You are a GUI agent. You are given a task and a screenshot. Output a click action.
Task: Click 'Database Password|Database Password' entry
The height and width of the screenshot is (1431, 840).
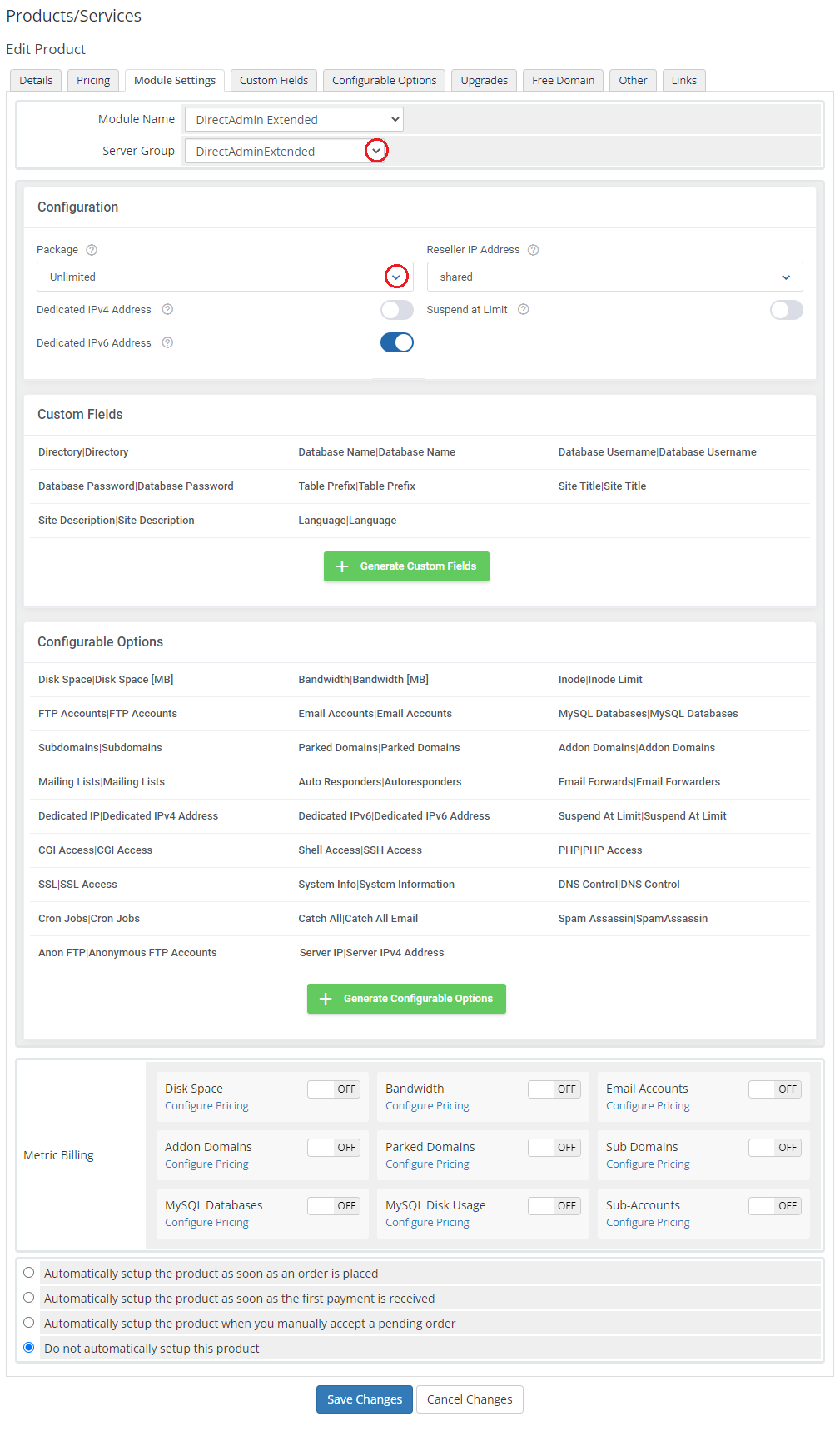(136, 486)
